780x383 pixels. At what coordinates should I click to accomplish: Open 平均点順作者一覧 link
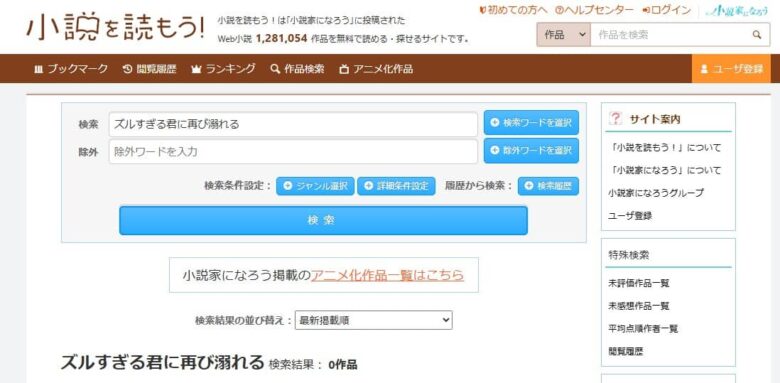click(643, 329)
